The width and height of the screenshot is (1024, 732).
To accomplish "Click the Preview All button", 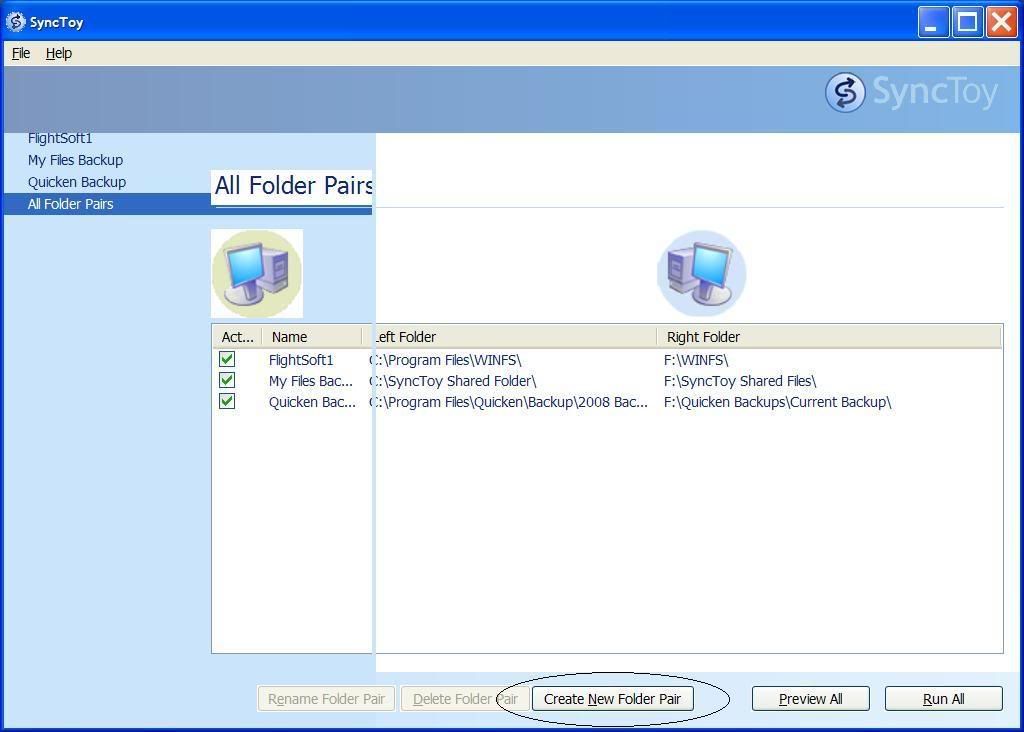I will point(810,699).
